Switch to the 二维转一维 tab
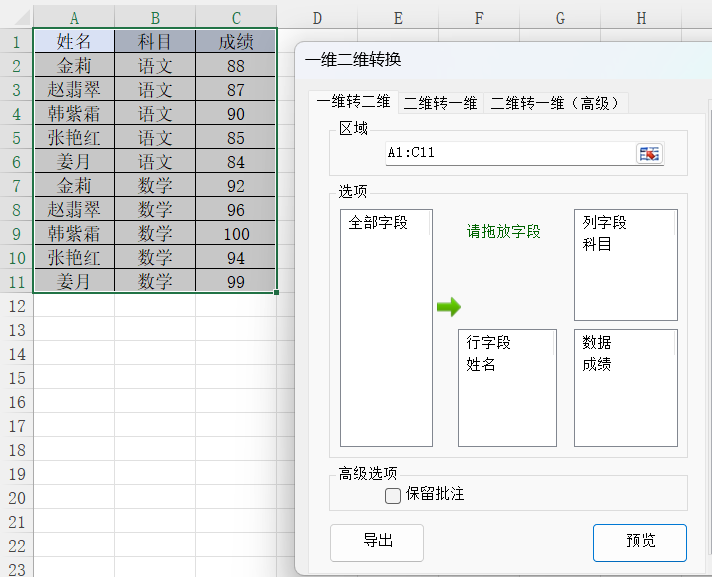The width and height of the screenshot is (712, 577). pyautogui.click(x=440, y=103)
